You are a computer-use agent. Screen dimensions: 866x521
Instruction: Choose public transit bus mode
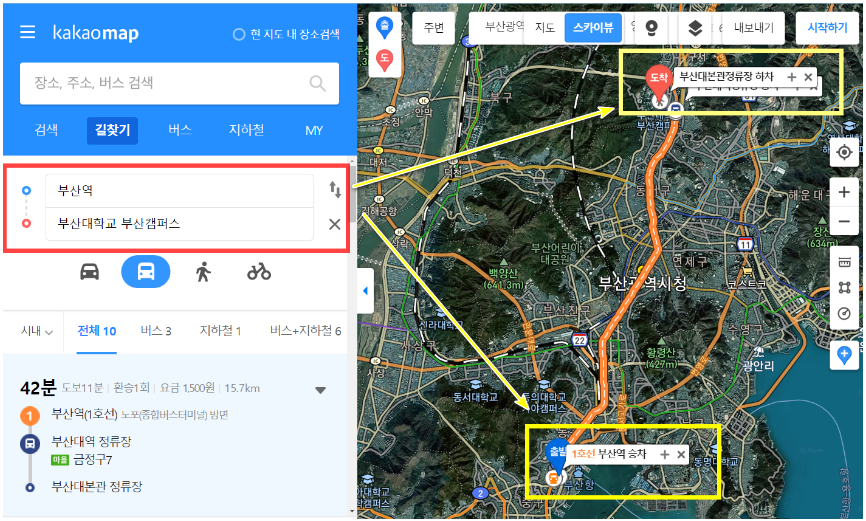click(146, 271)
